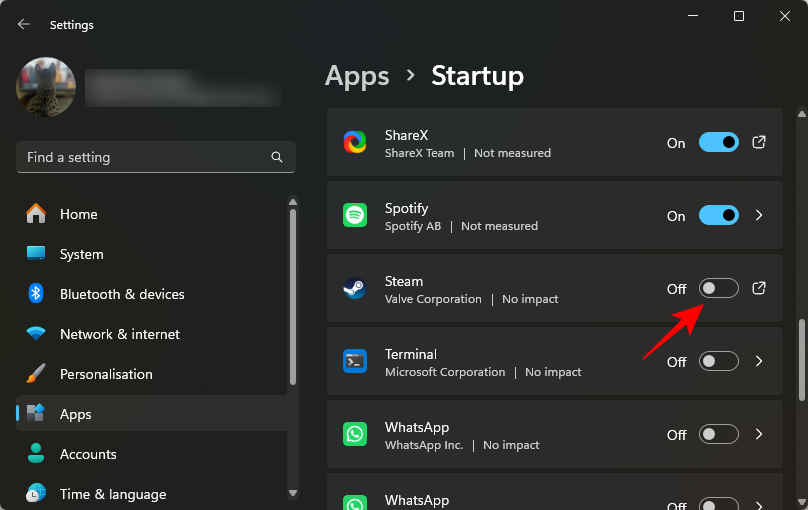Open Home in the sidebar
The image size is (808, 510).
coord(152,214)
